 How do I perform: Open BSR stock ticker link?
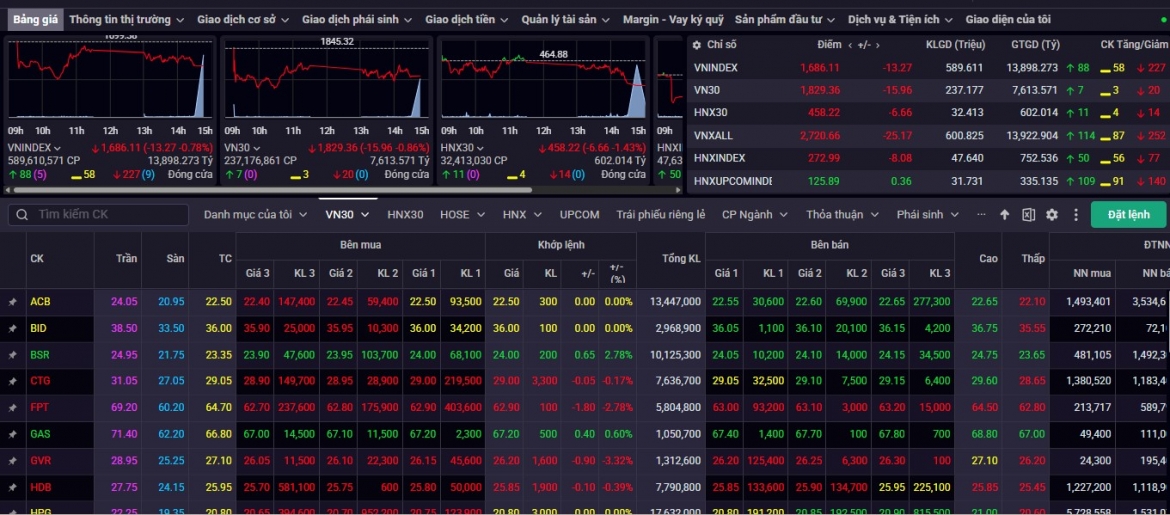point(40,355)
